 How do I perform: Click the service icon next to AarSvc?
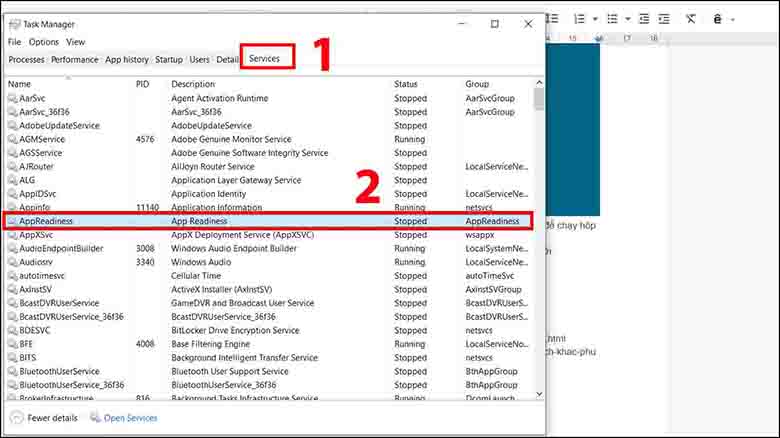[12, 99]
